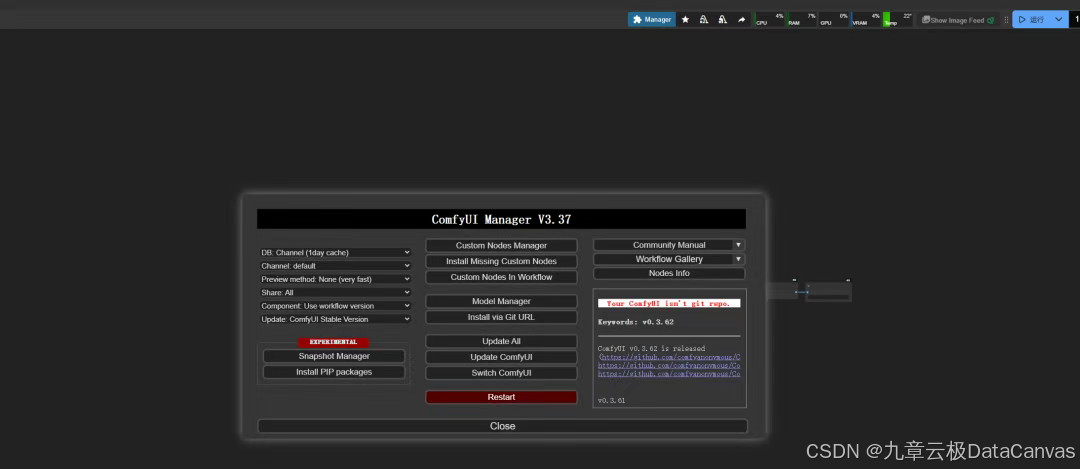Open the Component: Use workflow version dropdown
Screen dimensions: 1080x469
point(335,306)
